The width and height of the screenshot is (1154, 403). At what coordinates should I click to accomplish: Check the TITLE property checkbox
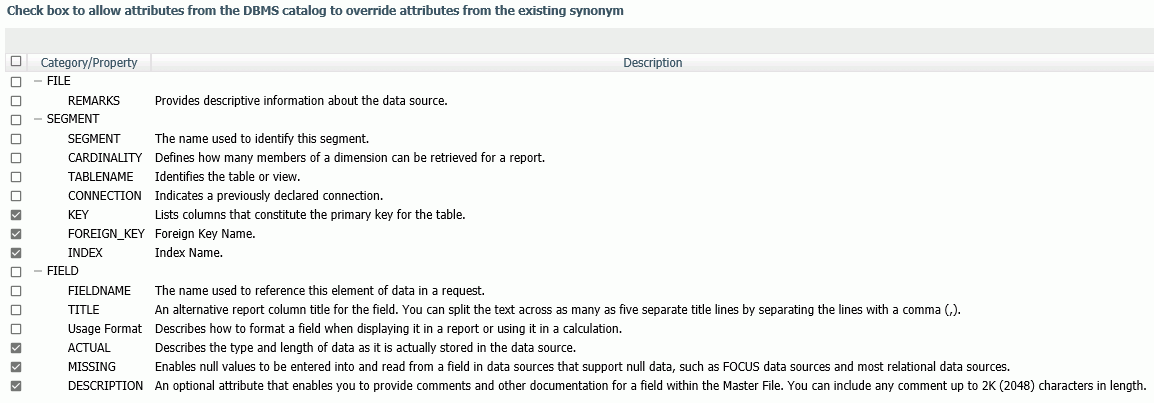click(x=15, y=310)
